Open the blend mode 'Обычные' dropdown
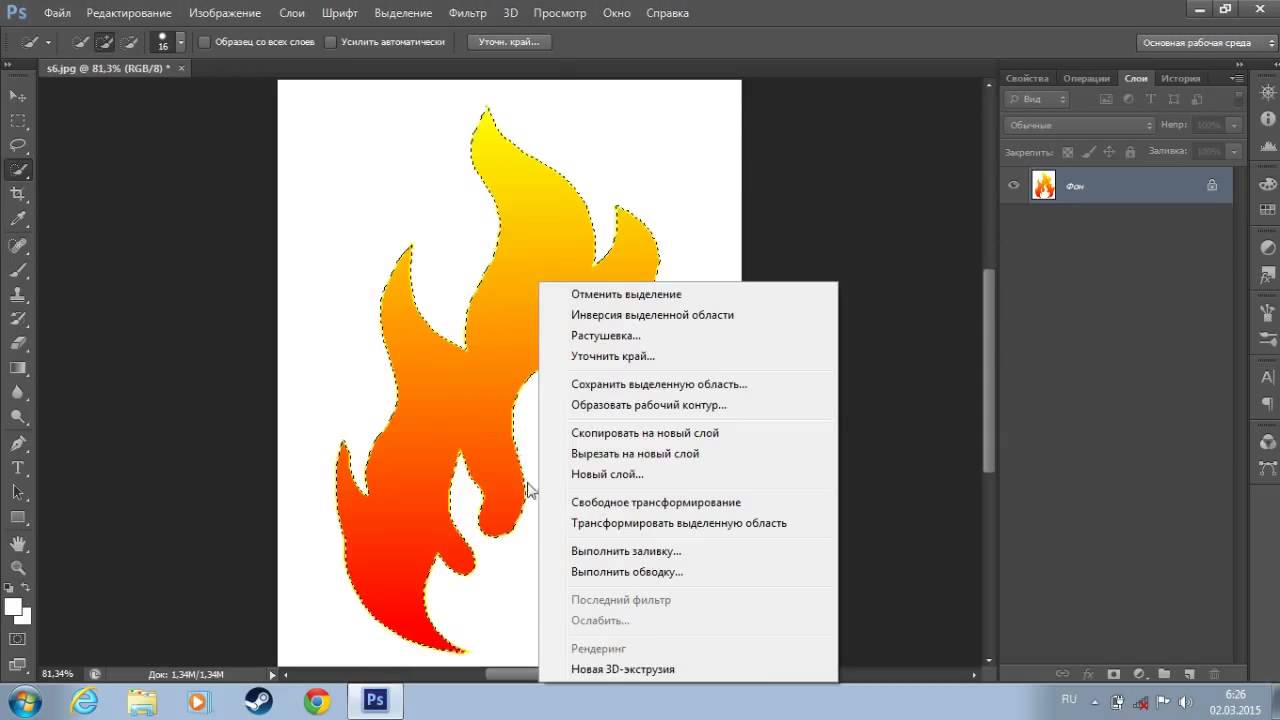The width and height of the screenshot is (1280, 720). (1079, 125)
